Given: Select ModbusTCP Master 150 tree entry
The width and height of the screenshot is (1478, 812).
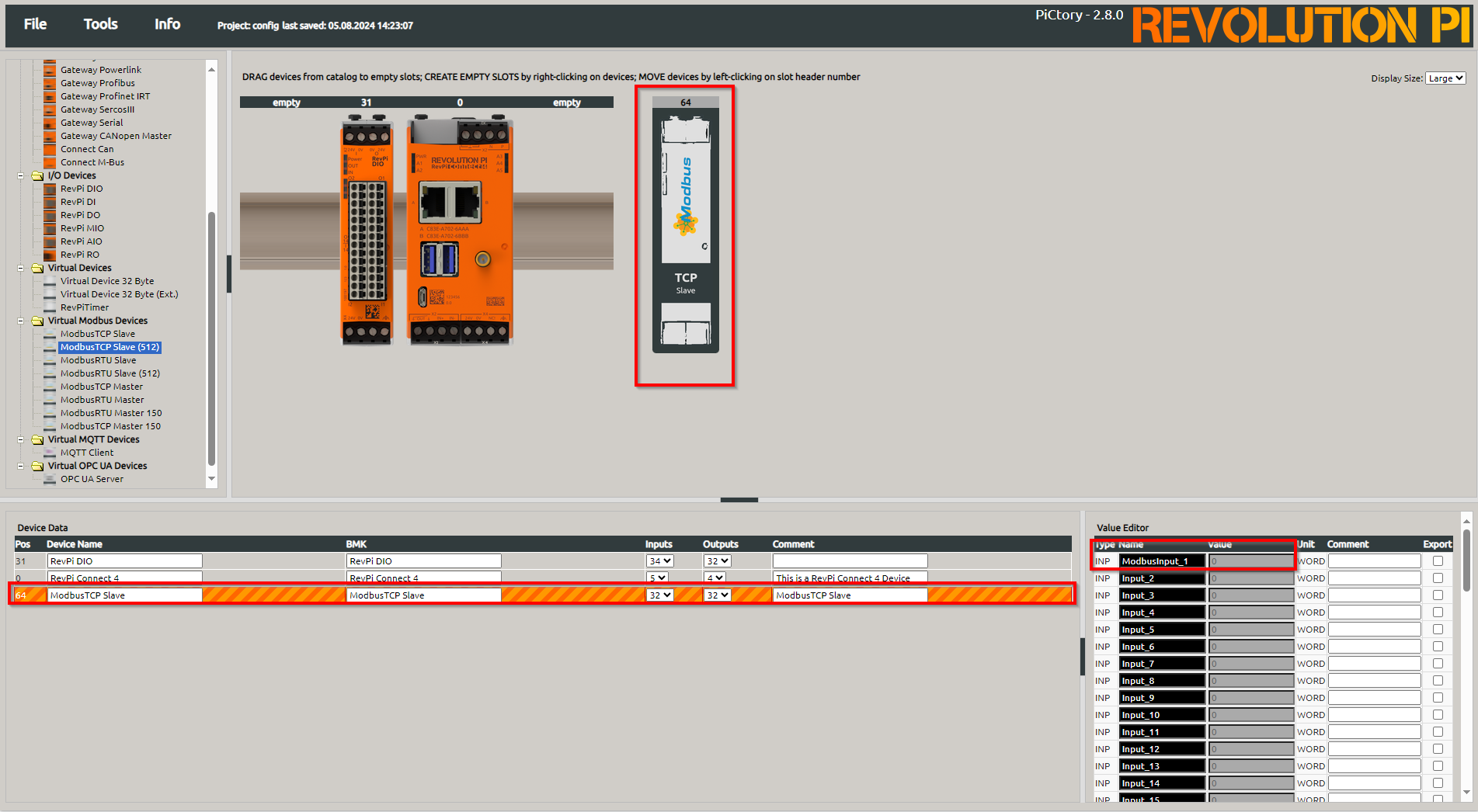Looking at the screenshot, I should coord(110,426).
